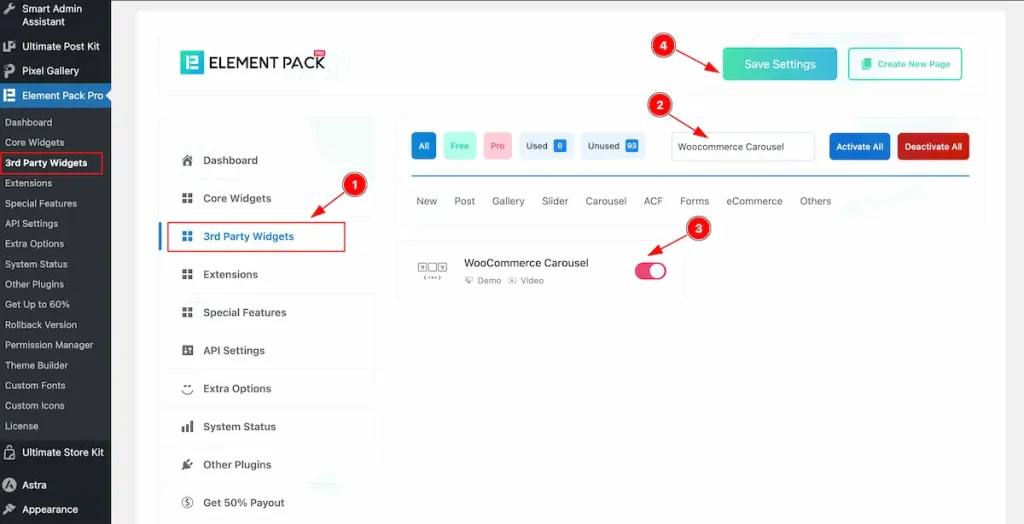Click the Extensions grid icon
The image size is (1024, 524).
pos(187,274)
